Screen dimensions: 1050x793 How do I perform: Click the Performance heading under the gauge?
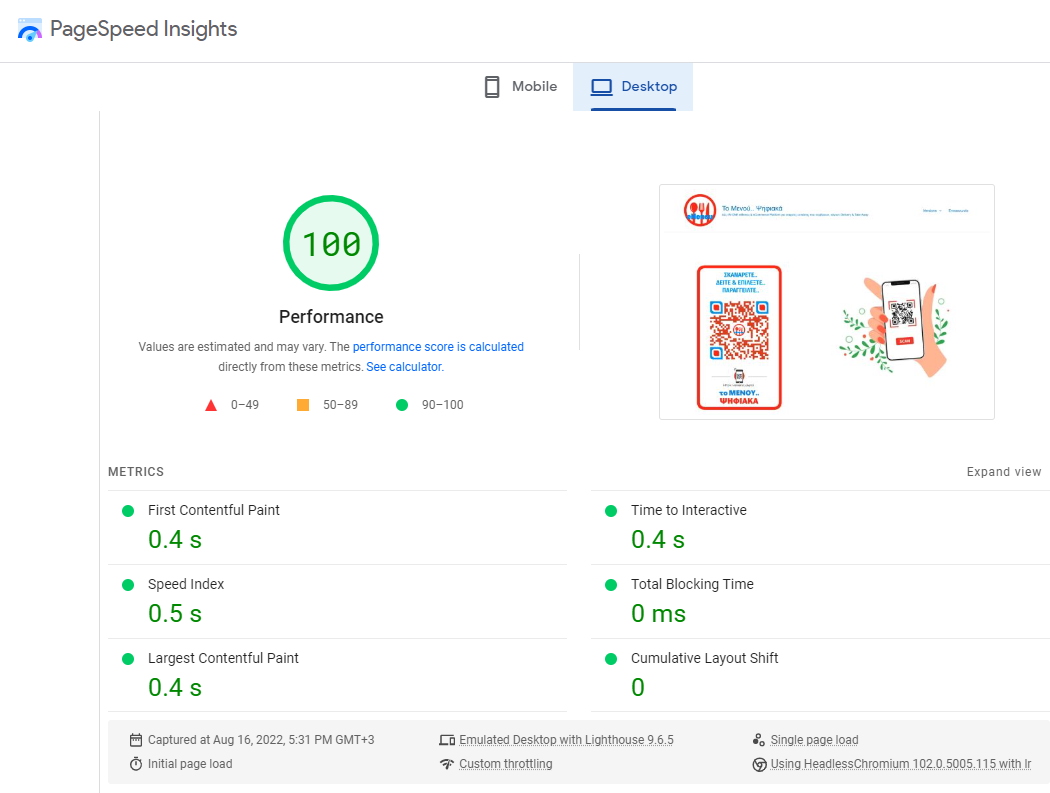point(331,317)
